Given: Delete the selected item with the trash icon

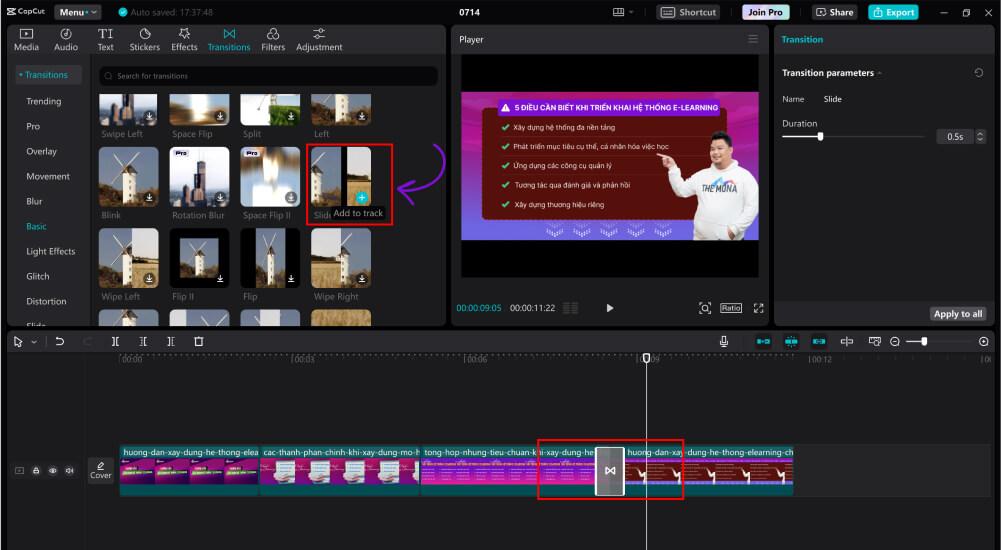Looking at the screenshot, I should click(199, 342).
